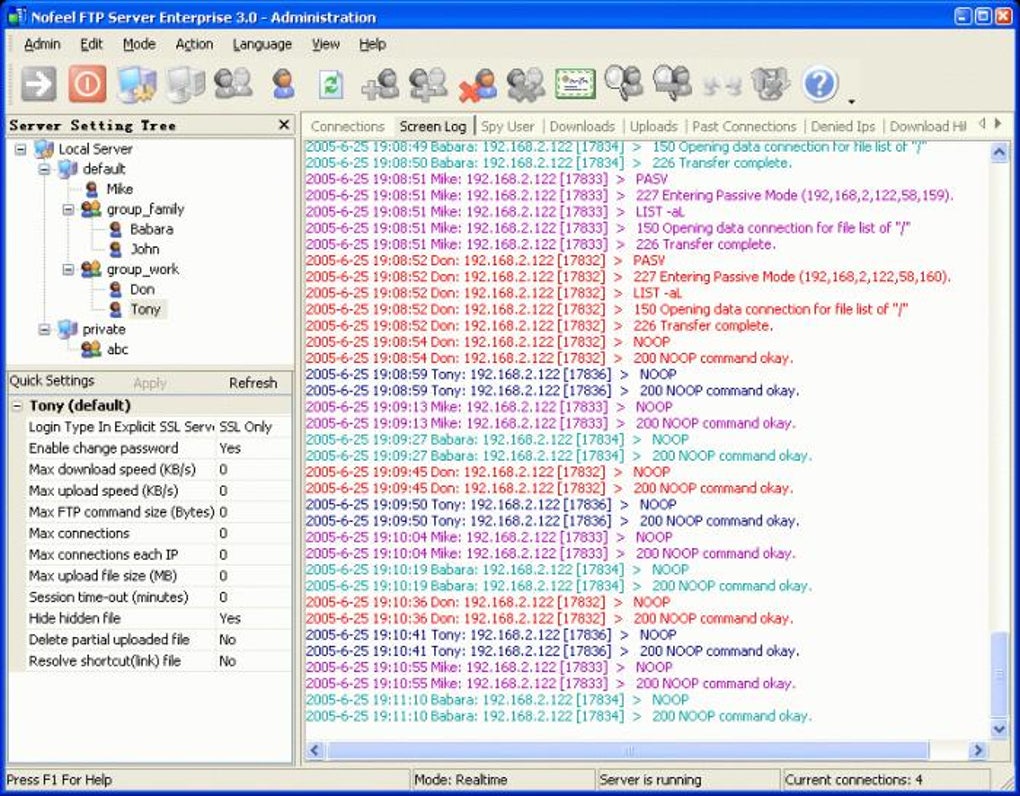1020x796 pixels.
Task: Select user Don in the tree
Action: click(x=142, y=289)
